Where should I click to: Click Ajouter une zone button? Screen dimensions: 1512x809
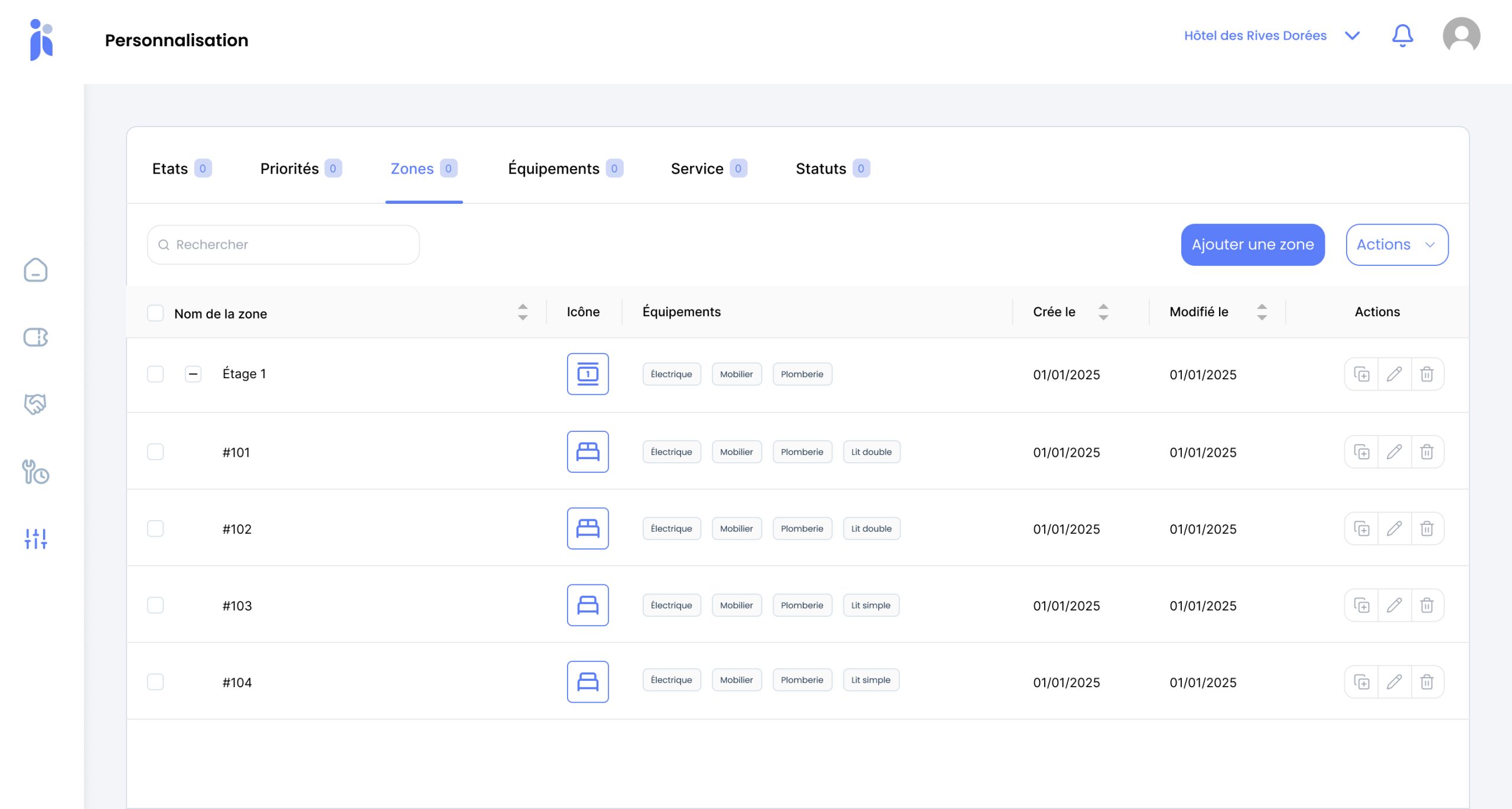point(1252,245)
